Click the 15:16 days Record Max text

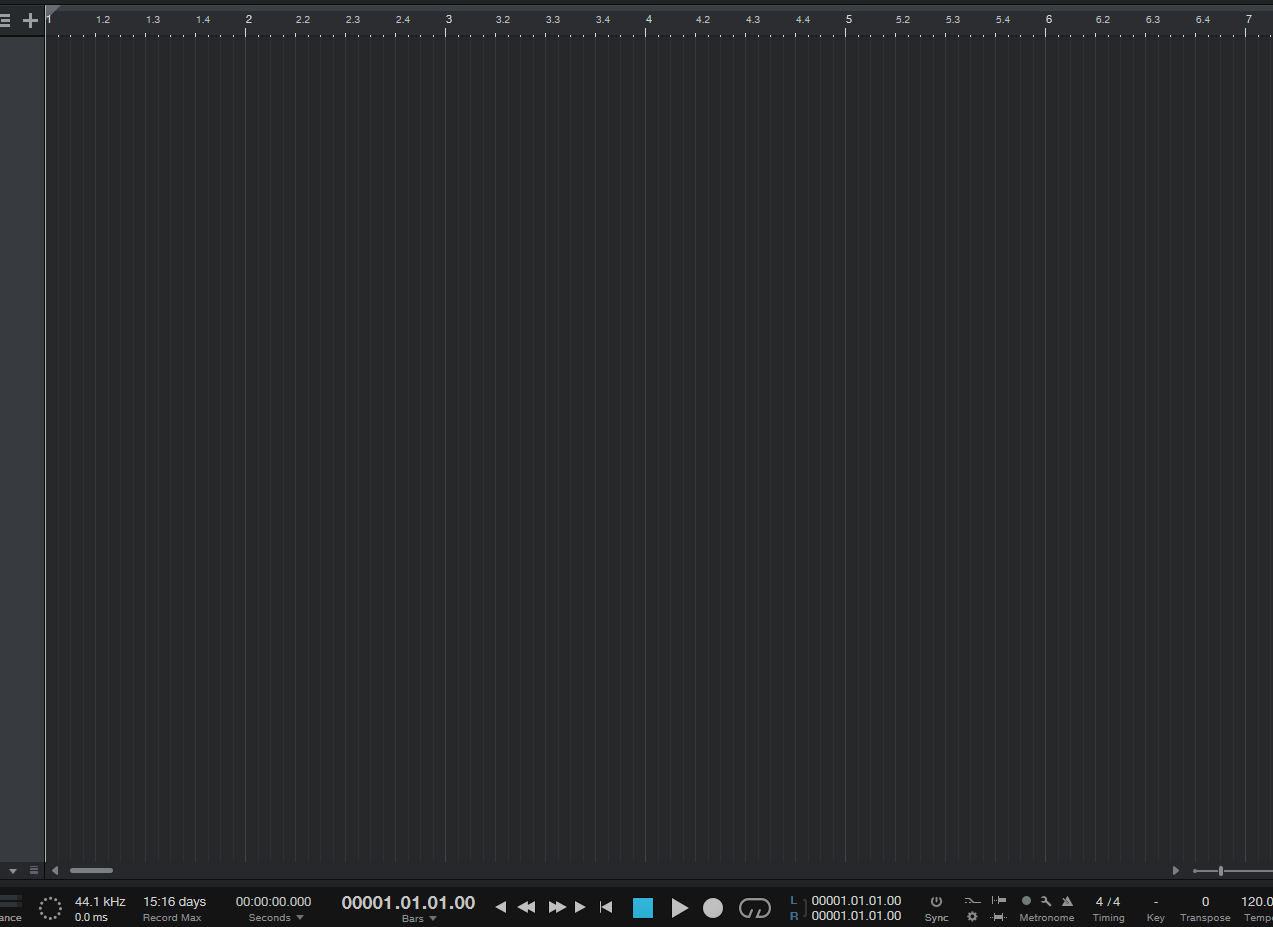click(x=174, y=902)
